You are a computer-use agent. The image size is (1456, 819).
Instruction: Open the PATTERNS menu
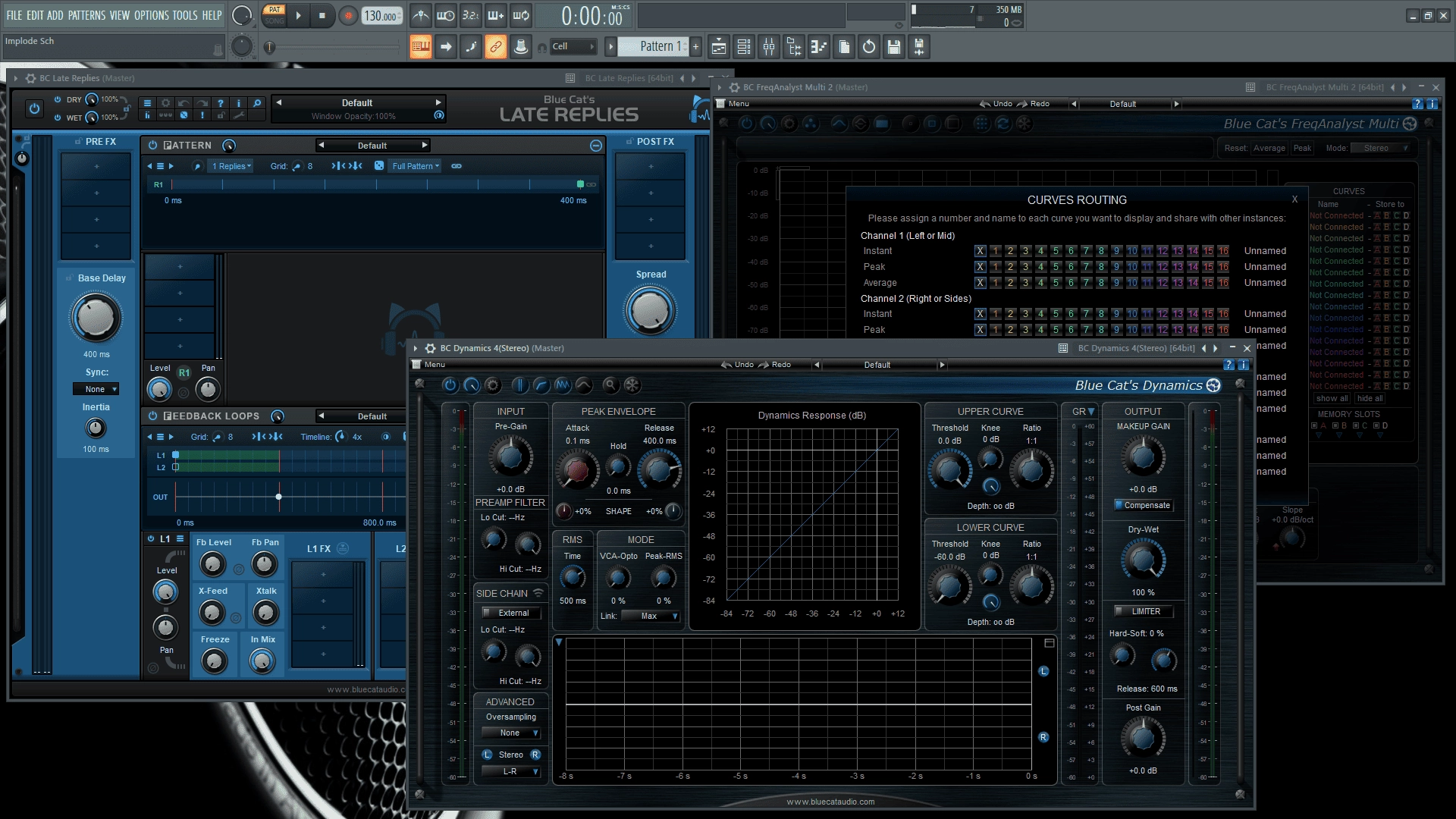coord(86,15)
